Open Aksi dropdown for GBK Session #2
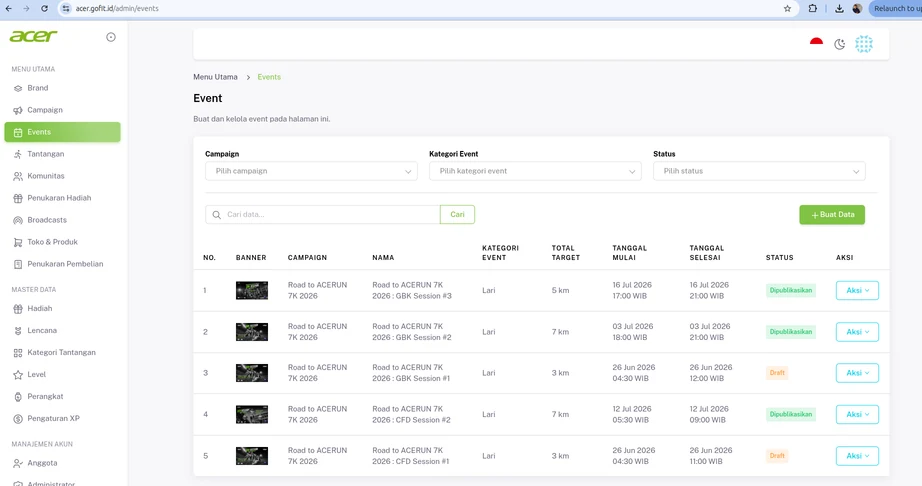Viewport: 922px width, 486px height. pyautogui.click(x=857, y=332)
